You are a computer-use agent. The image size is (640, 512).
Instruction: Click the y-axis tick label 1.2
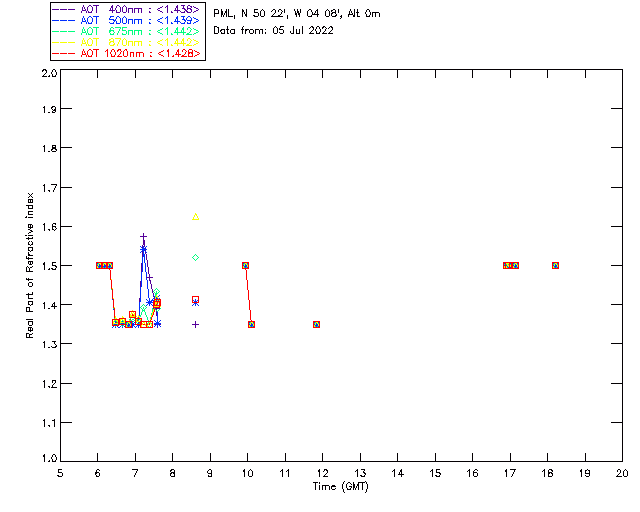pos(50,384)
